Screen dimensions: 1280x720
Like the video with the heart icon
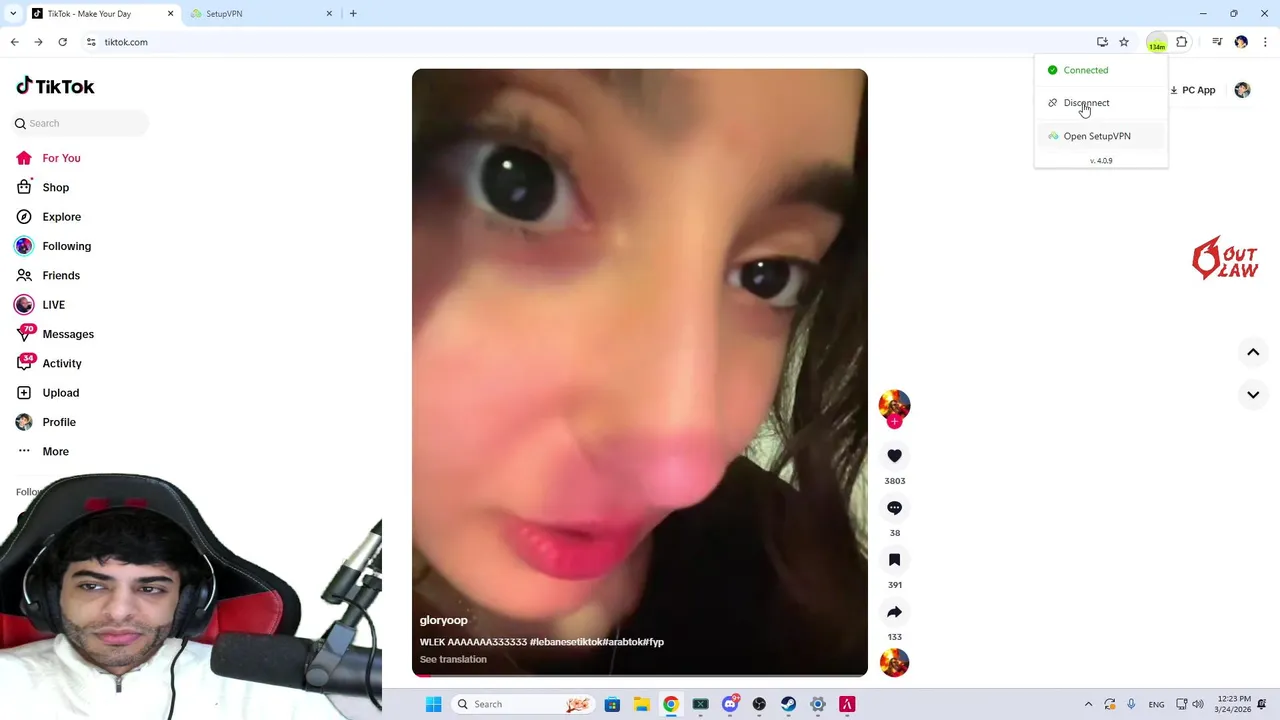(894, 456)
